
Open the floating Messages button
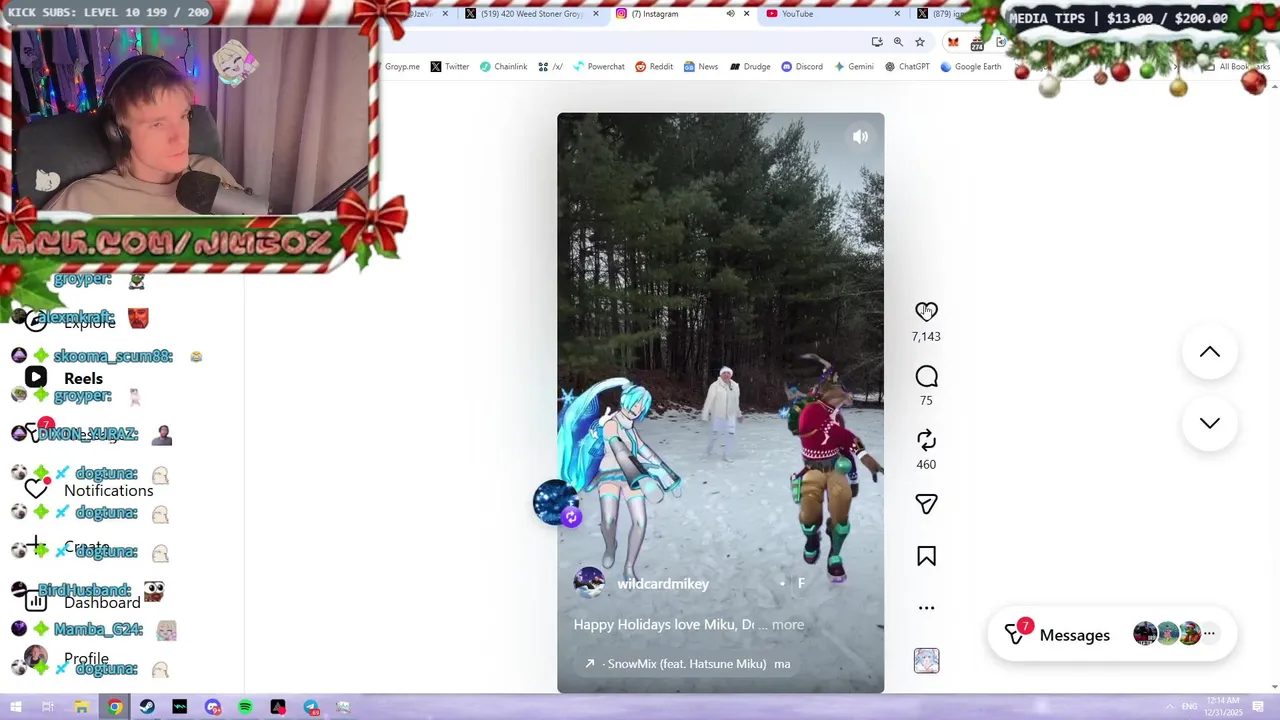(x=1111, y=635)
